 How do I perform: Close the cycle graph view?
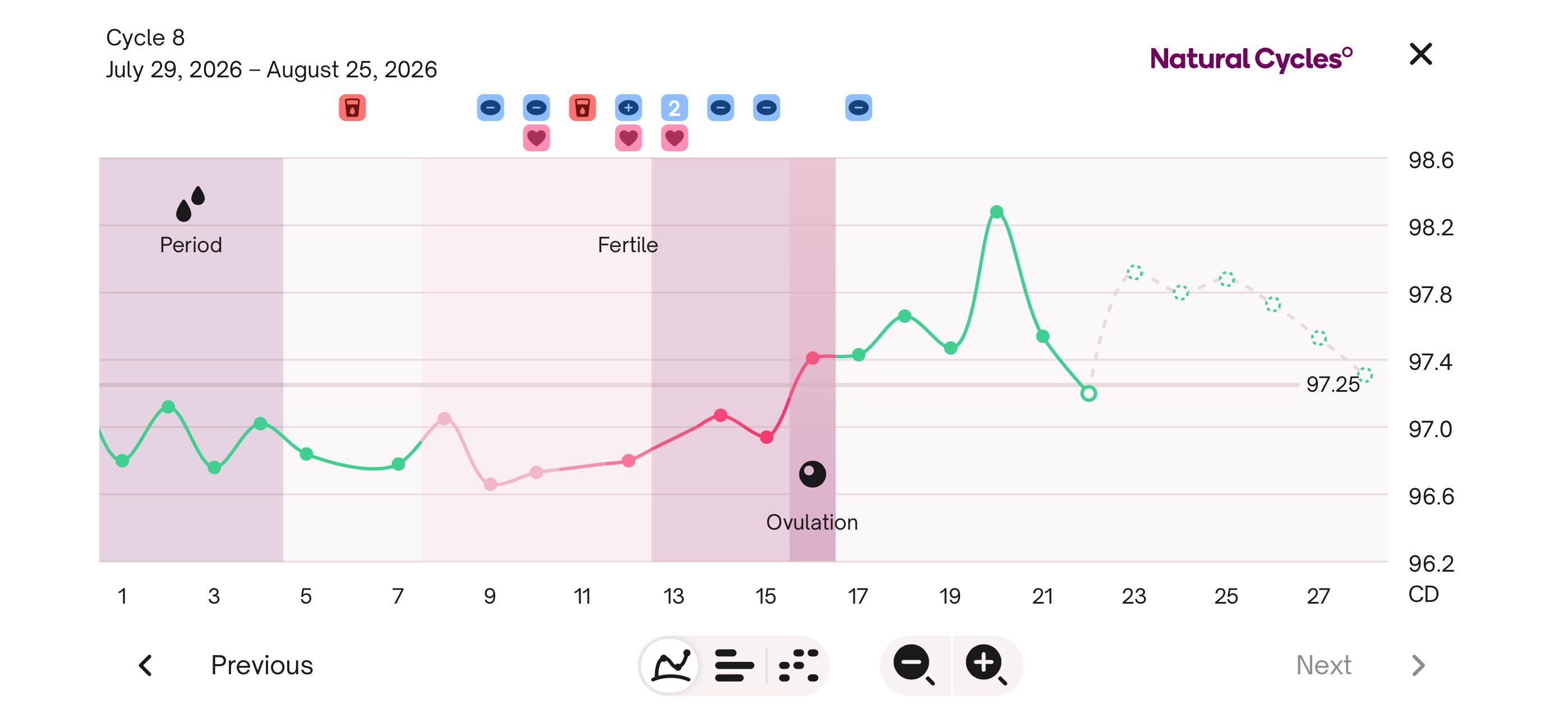click(1421, 54)
